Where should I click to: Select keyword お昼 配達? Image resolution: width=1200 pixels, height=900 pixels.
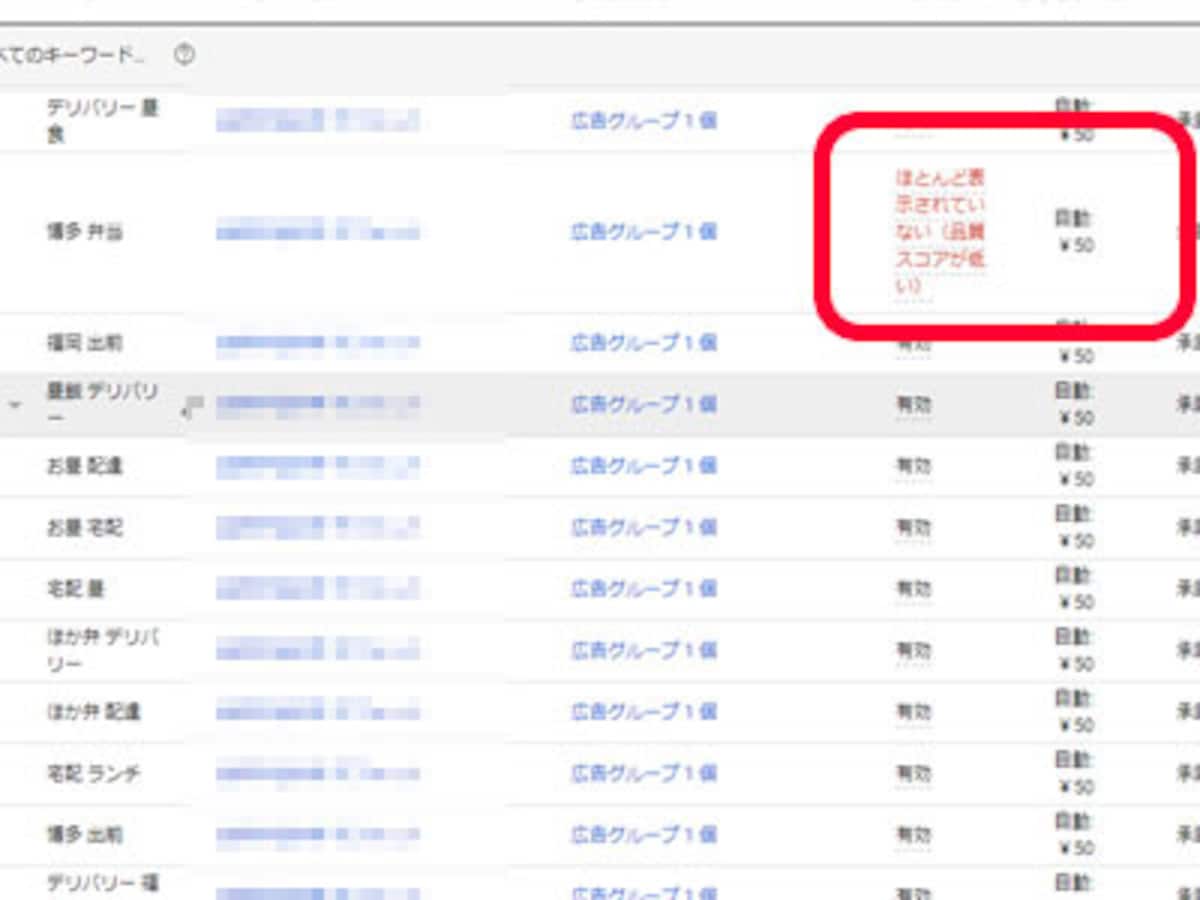(86, 466)
